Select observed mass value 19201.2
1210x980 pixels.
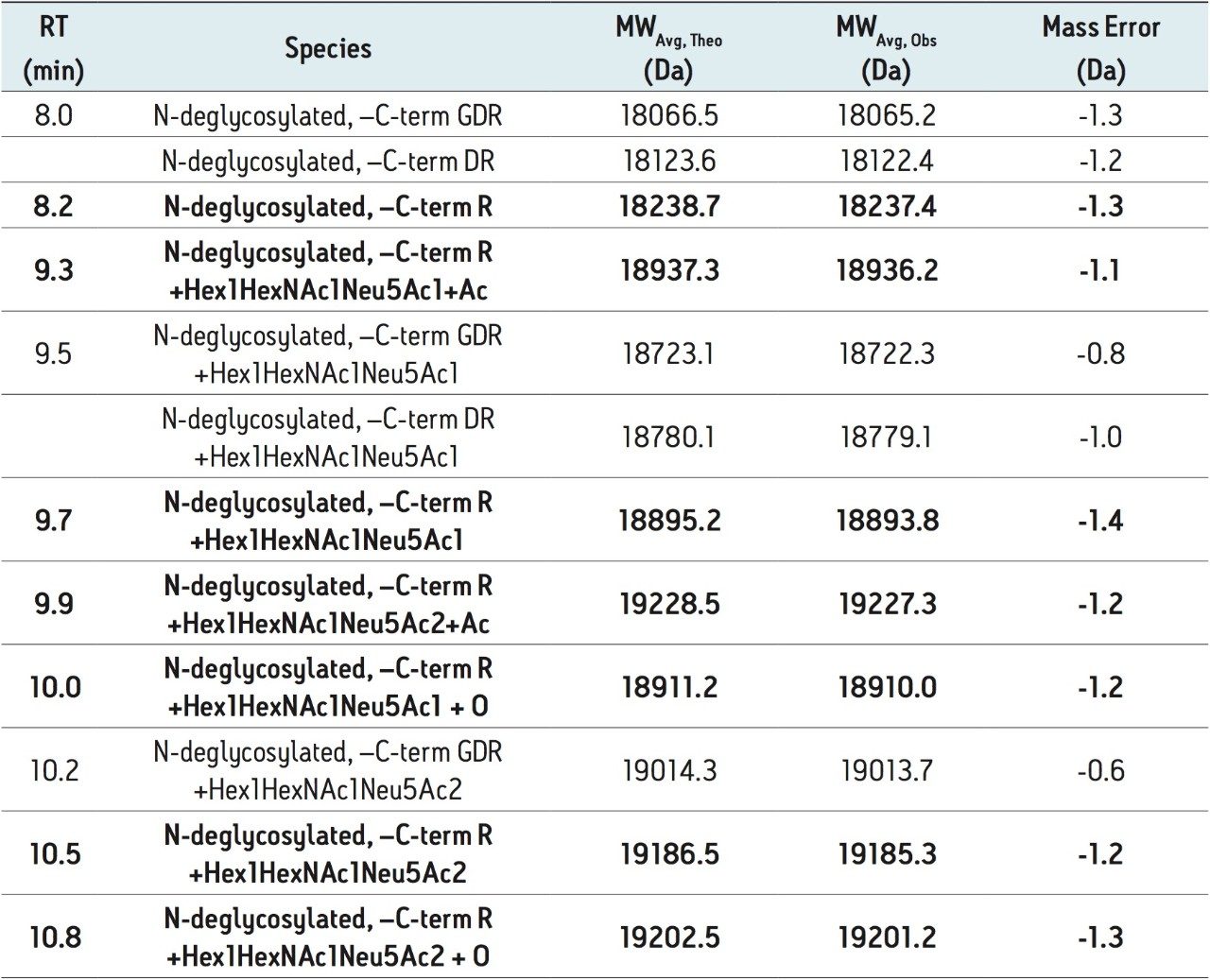[887, 937]
